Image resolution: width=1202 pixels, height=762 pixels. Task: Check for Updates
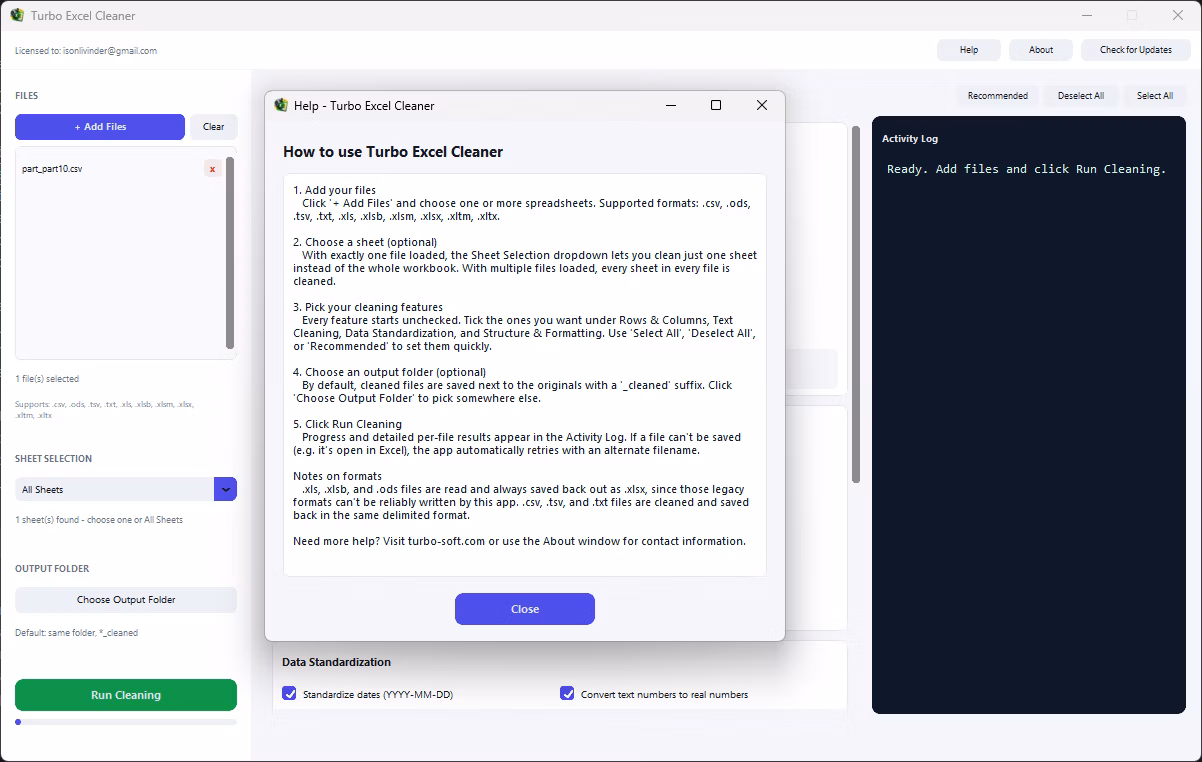pyautogui.click(x=1136, y=50)
